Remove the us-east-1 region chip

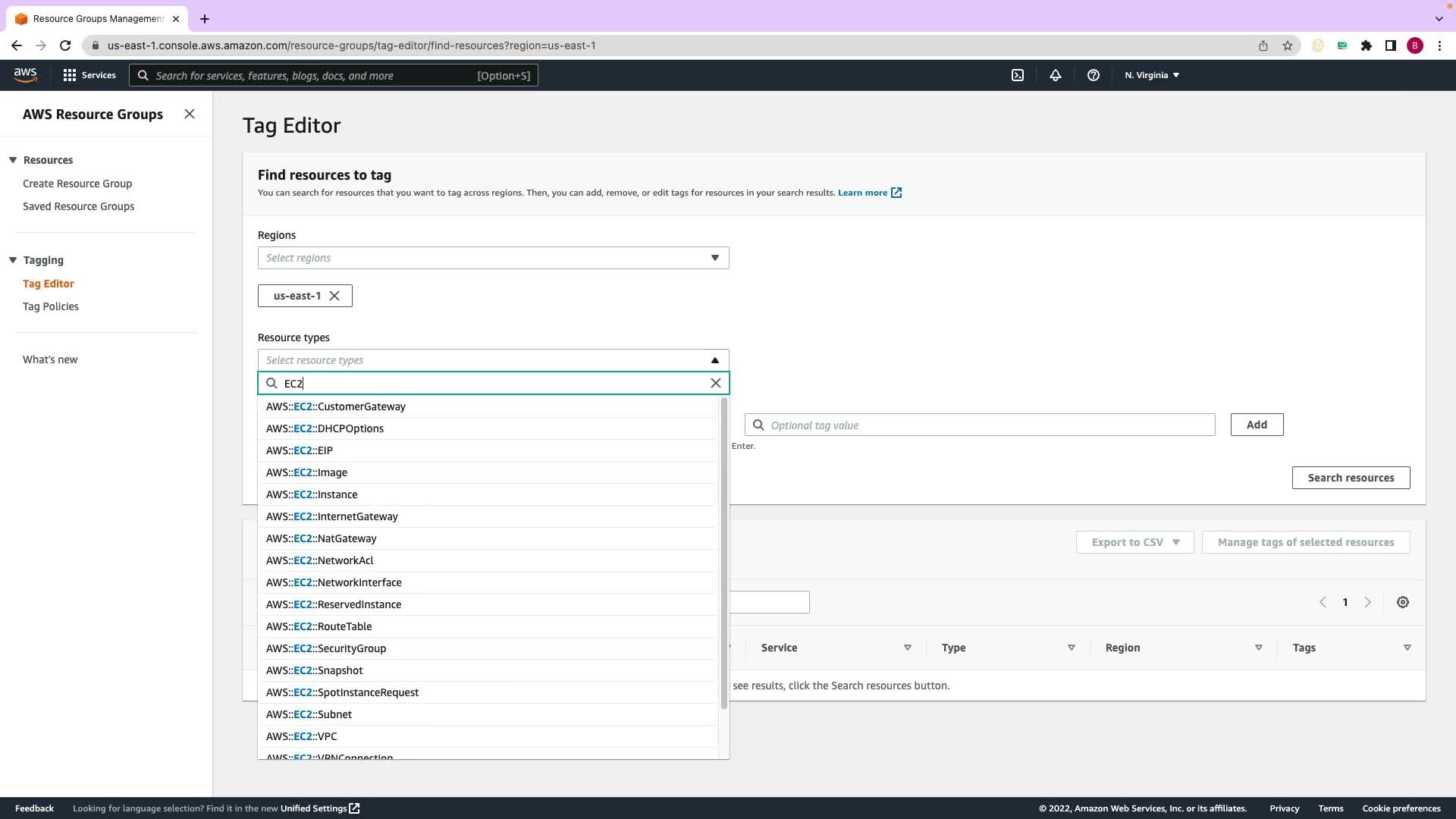[x=334, y=296]
